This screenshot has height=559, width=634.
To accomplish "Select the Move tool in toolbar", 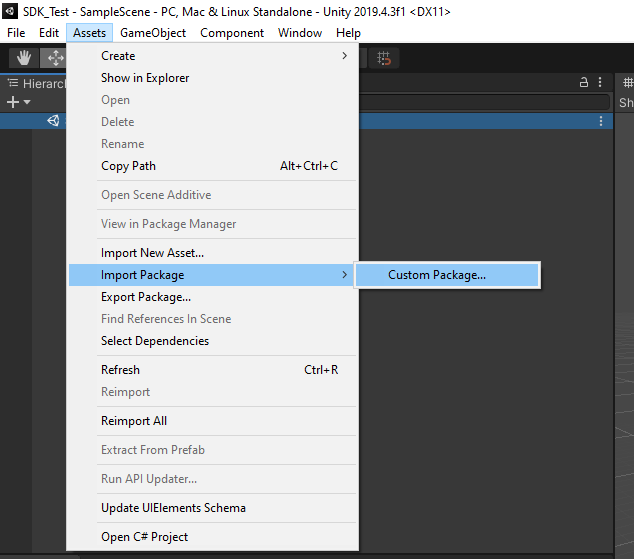I will (x=54, y=58).
